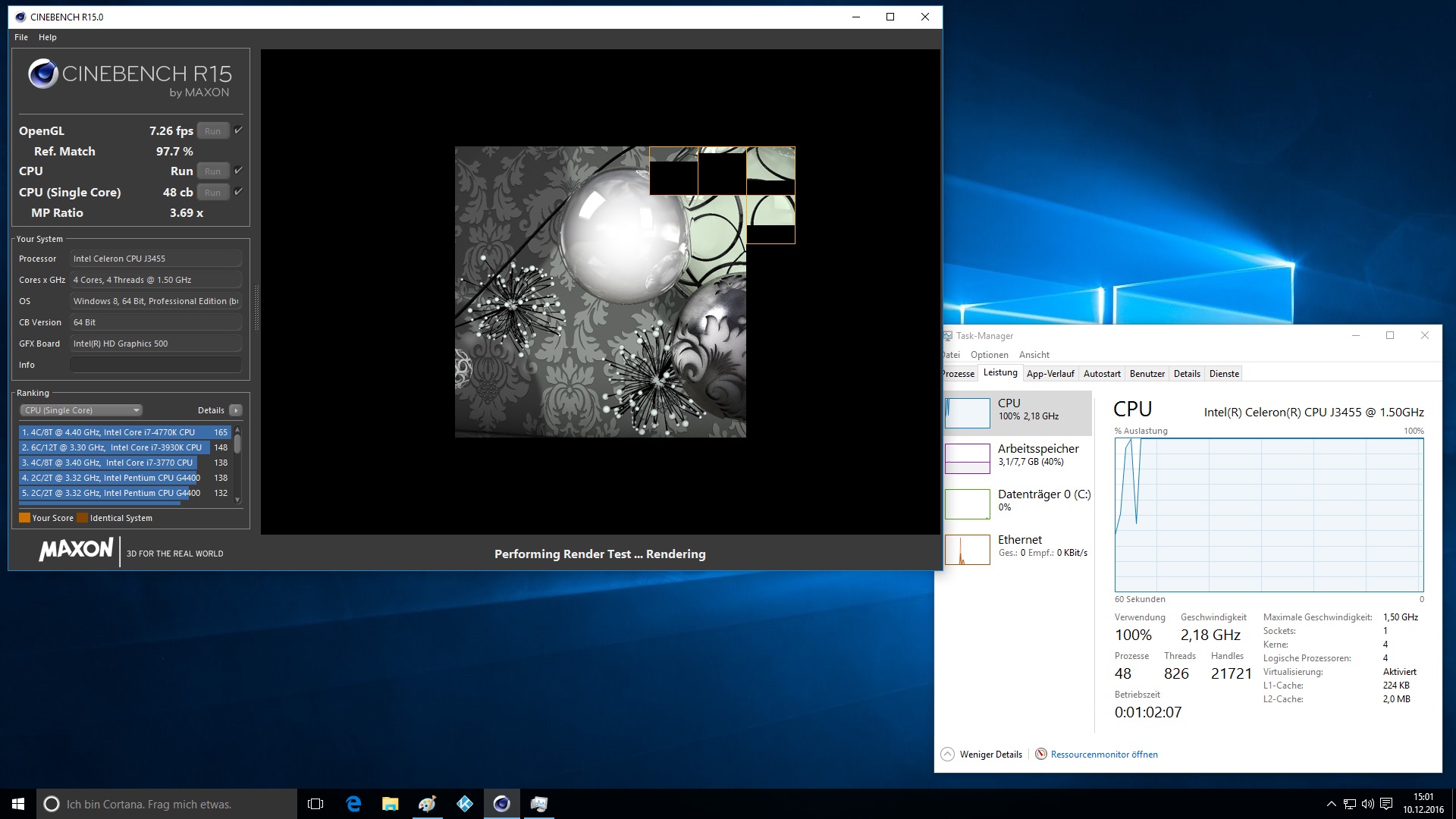Open Kodi from the taskbar
The width and height of the screenshot is (1456, 819).
click(464, 804)
